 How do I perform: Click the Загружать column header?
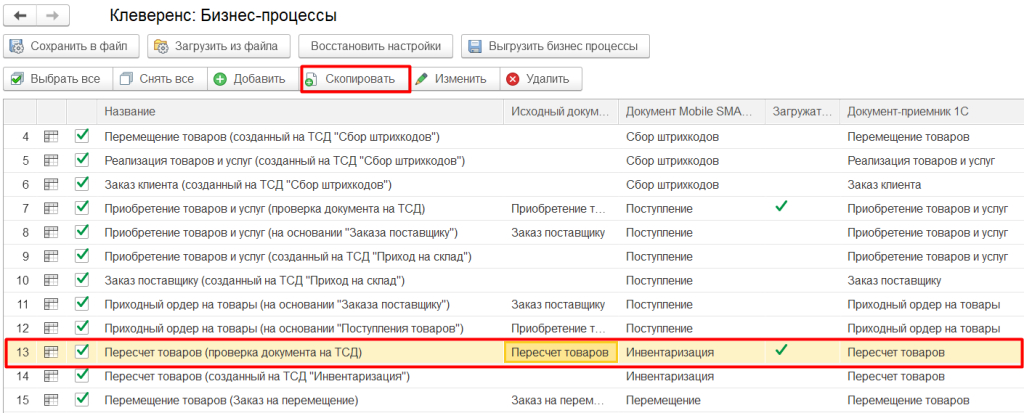[x=803, y=112]
